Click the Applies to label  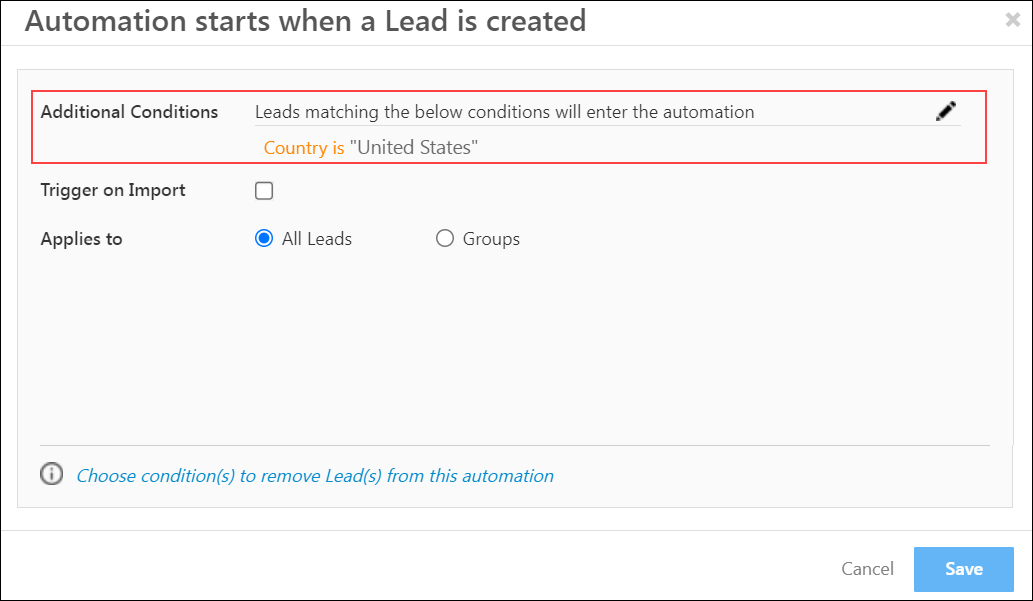(82, 239)
